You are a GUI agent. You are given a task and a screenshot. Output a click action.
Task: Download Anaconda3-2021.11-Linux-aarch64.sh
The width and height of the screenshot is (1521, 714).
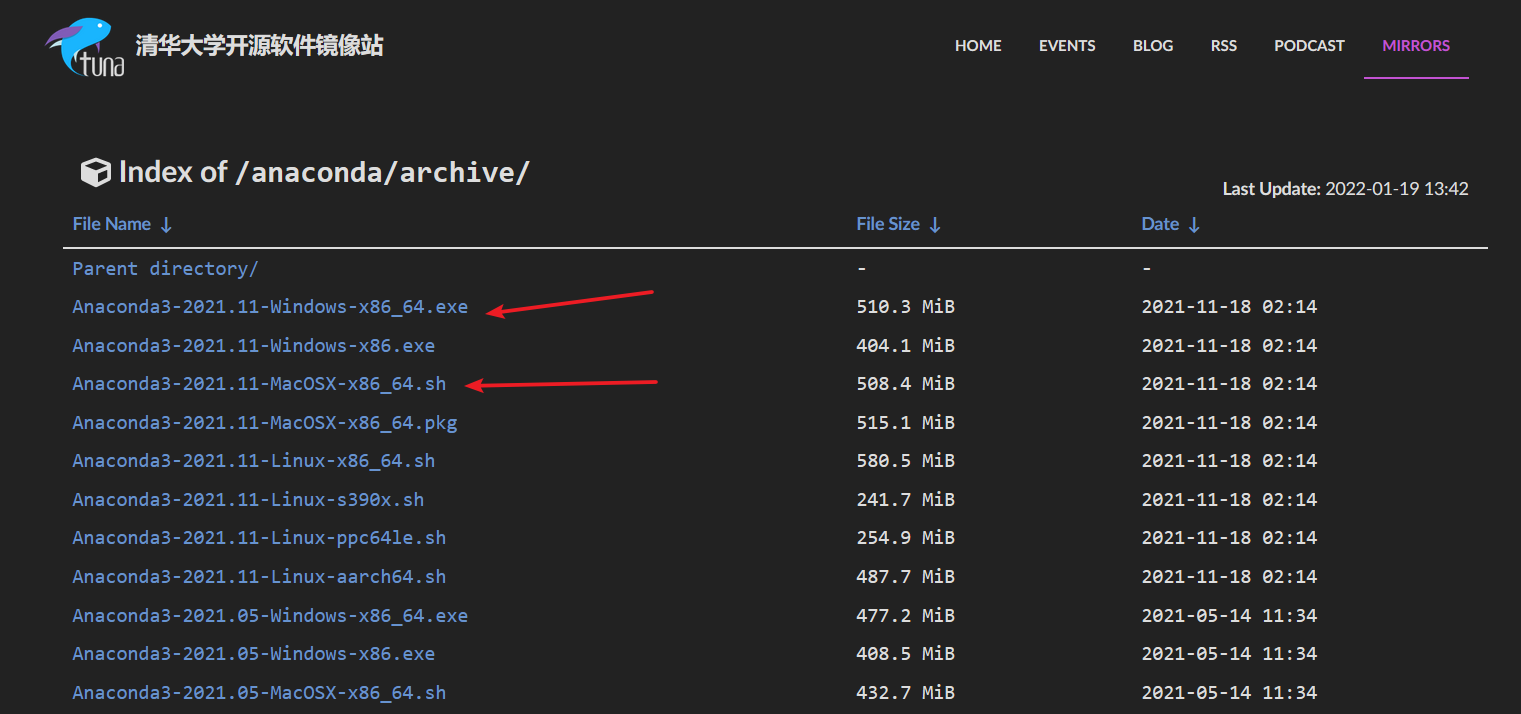point(259,577)
